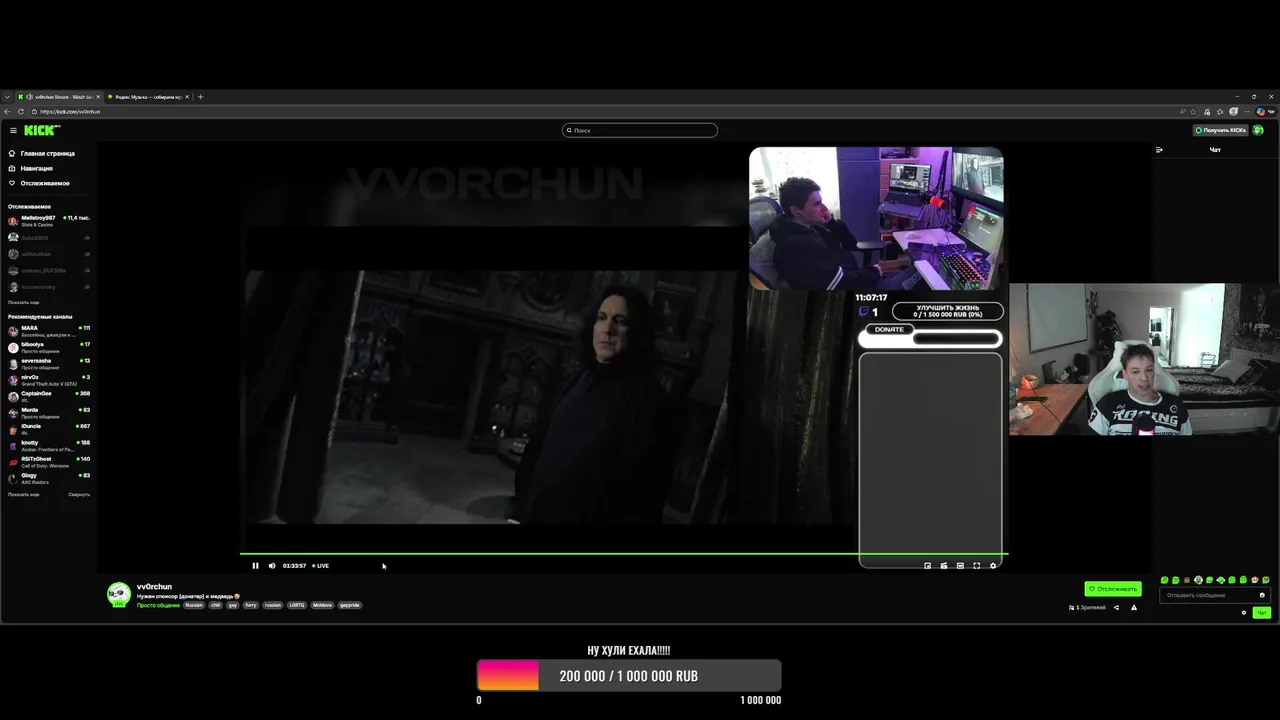1280x720 pixels.
Task: Select the Russian tag
Action: point(194,605)
